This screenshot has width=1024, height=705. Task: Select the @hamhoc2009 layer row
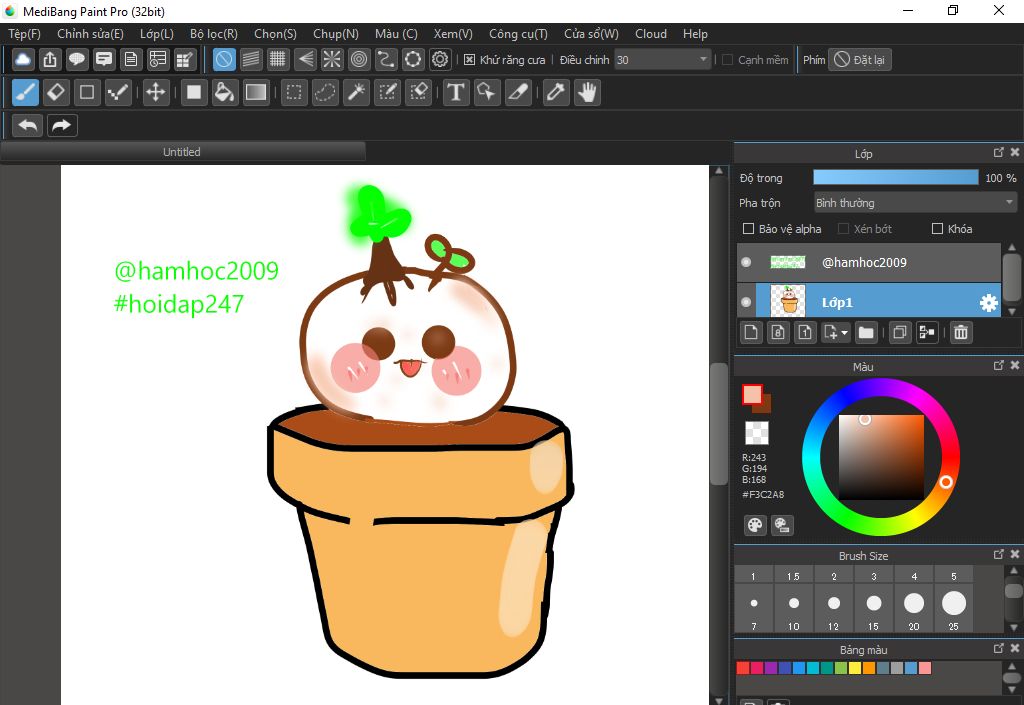pos(869,262)
